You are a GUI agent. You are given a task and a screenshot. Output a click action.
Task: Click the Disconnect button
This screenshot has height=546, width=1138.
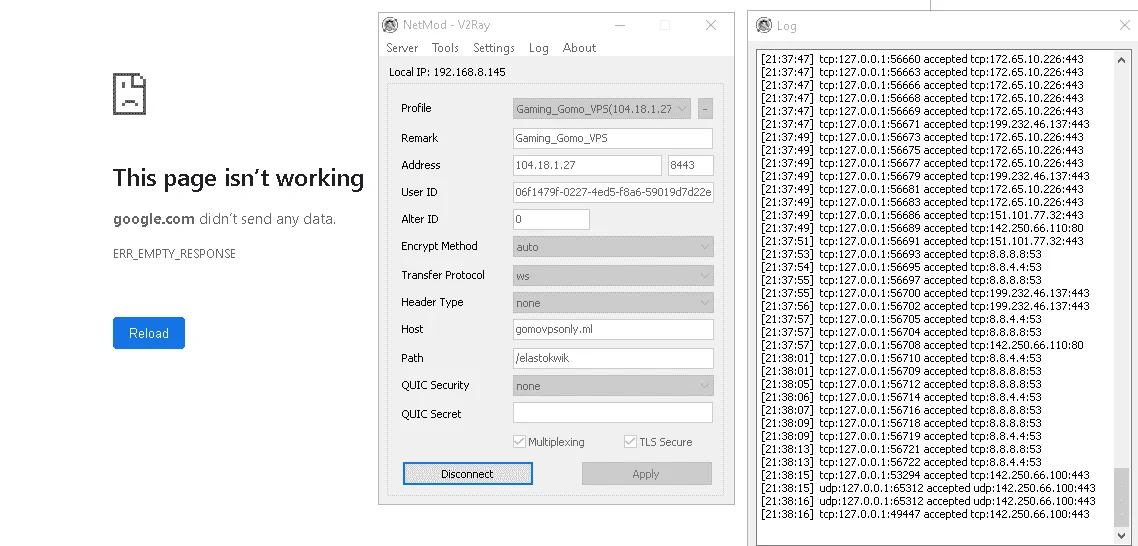pyautogui.click(x=467, y=474)
